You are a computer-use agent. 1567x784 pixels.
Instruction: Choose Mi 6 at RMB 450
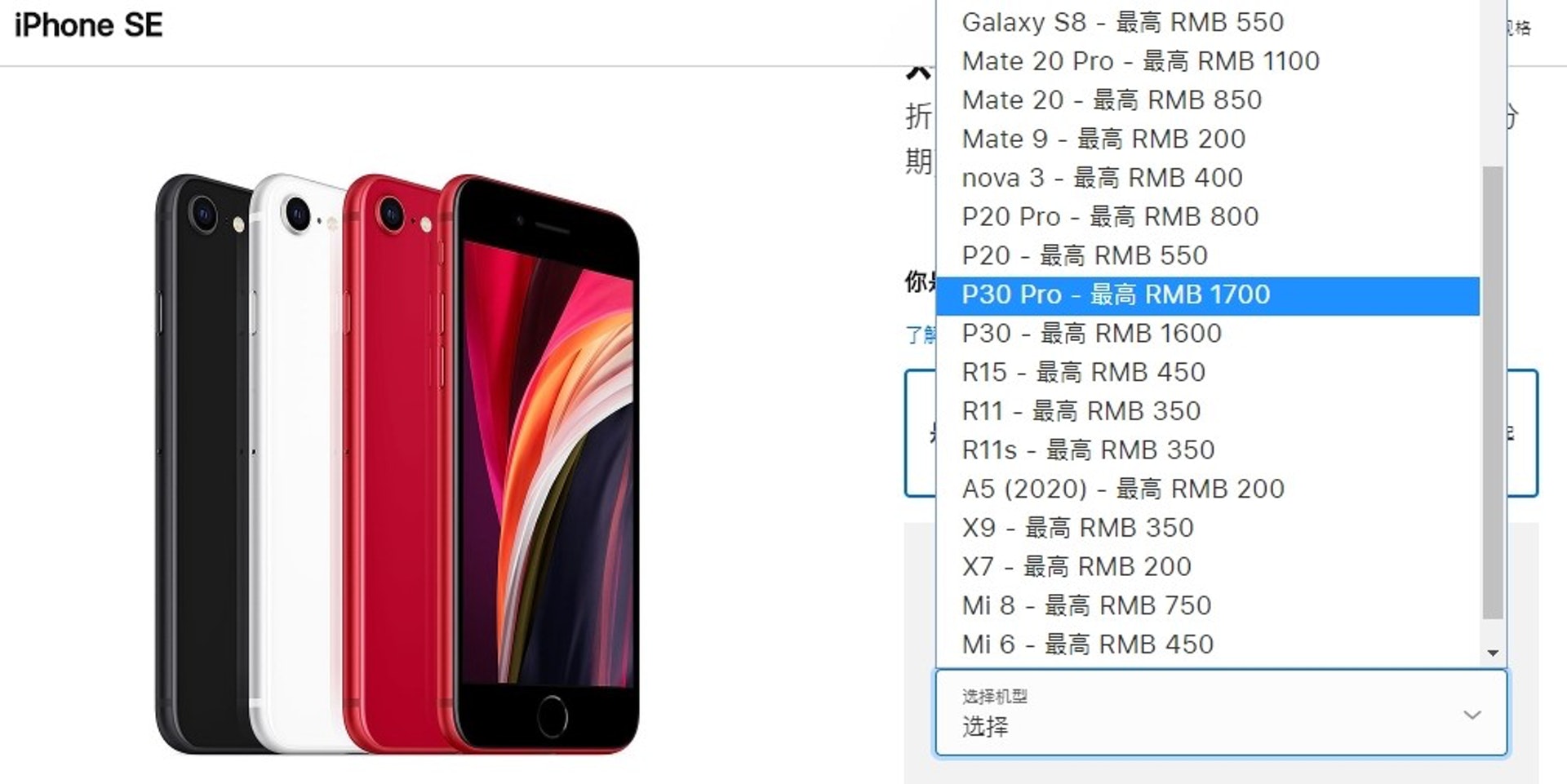click(x=1208, y=644)
